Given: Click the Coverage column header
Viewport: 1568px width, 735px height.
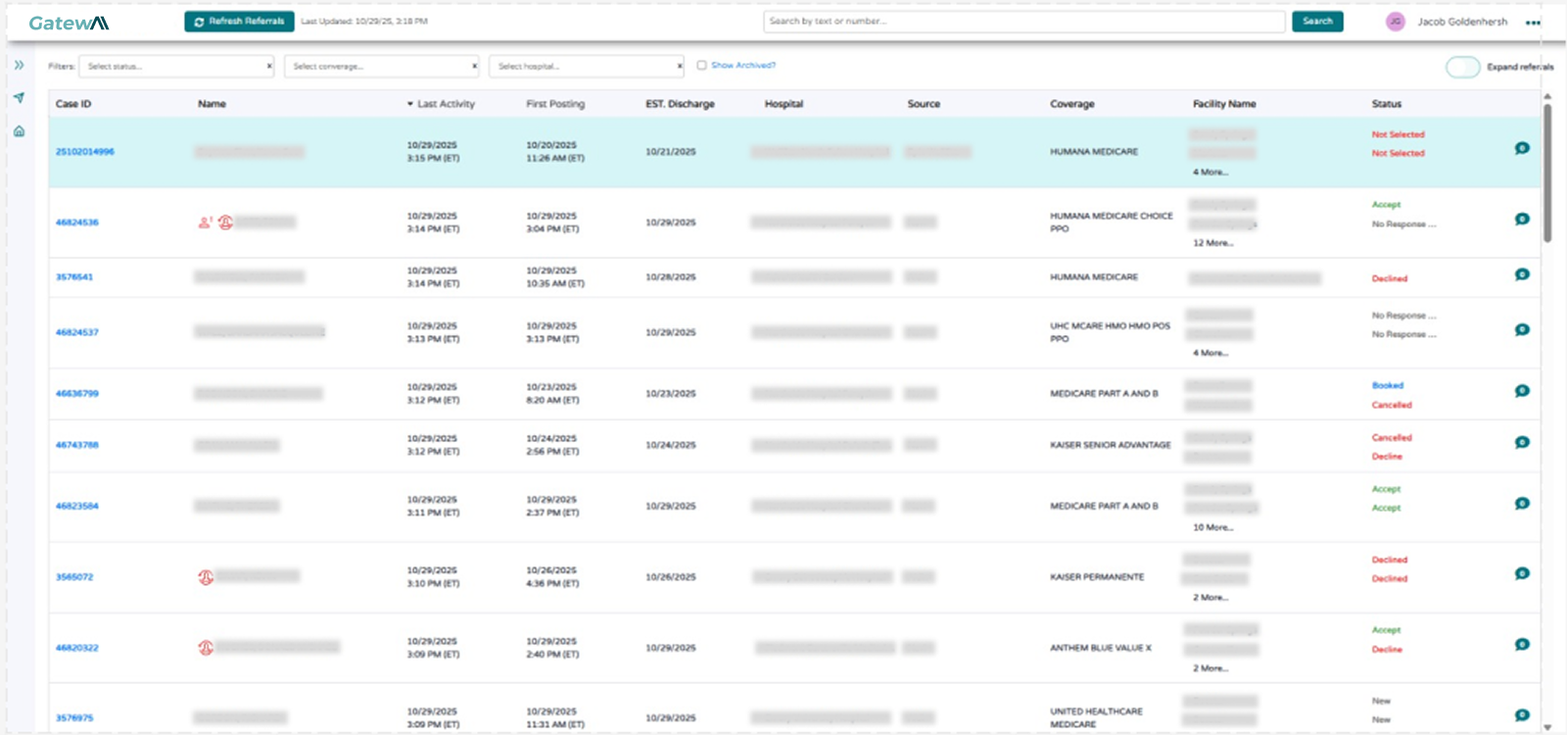Looking at the screenshot, I should 1072,104.
